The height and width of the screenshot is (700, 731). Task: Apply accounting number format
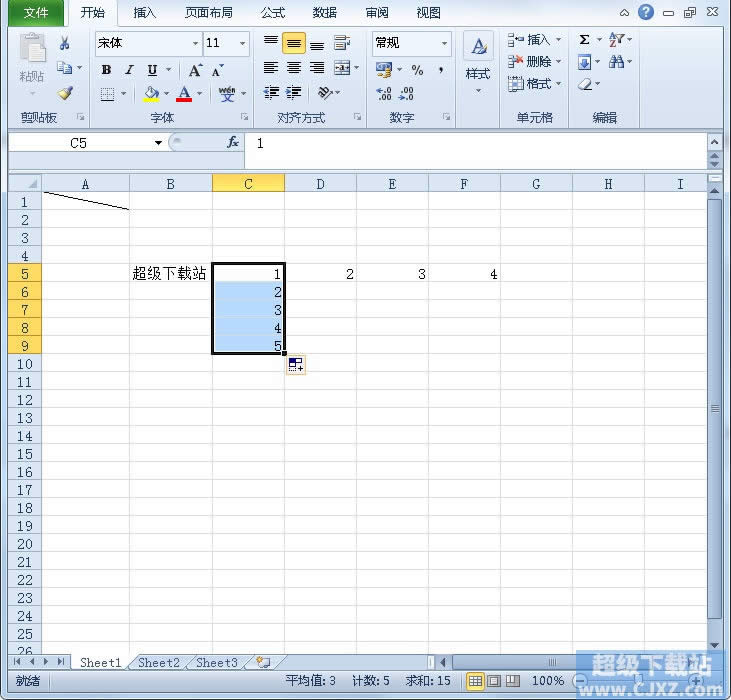(384, 70)
